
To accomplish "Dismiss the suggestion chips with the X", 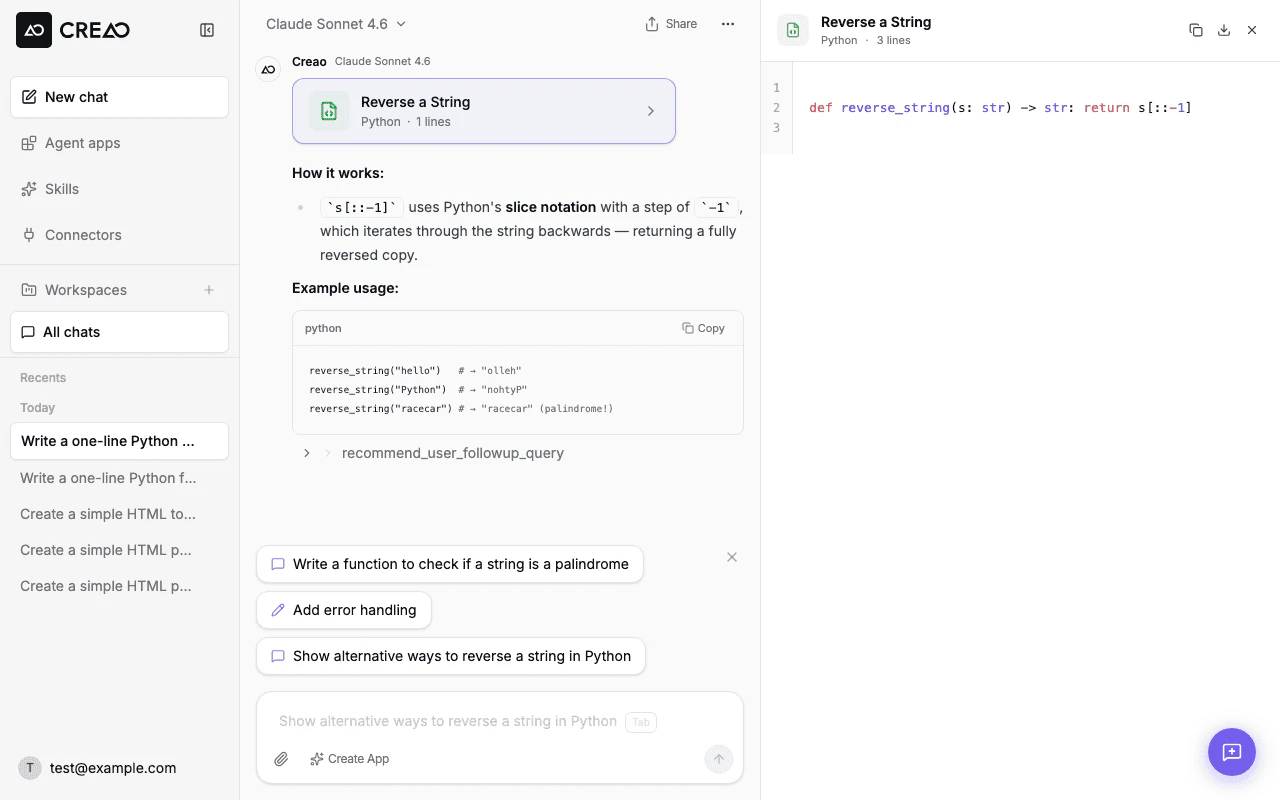I will [x=732, y=557].
